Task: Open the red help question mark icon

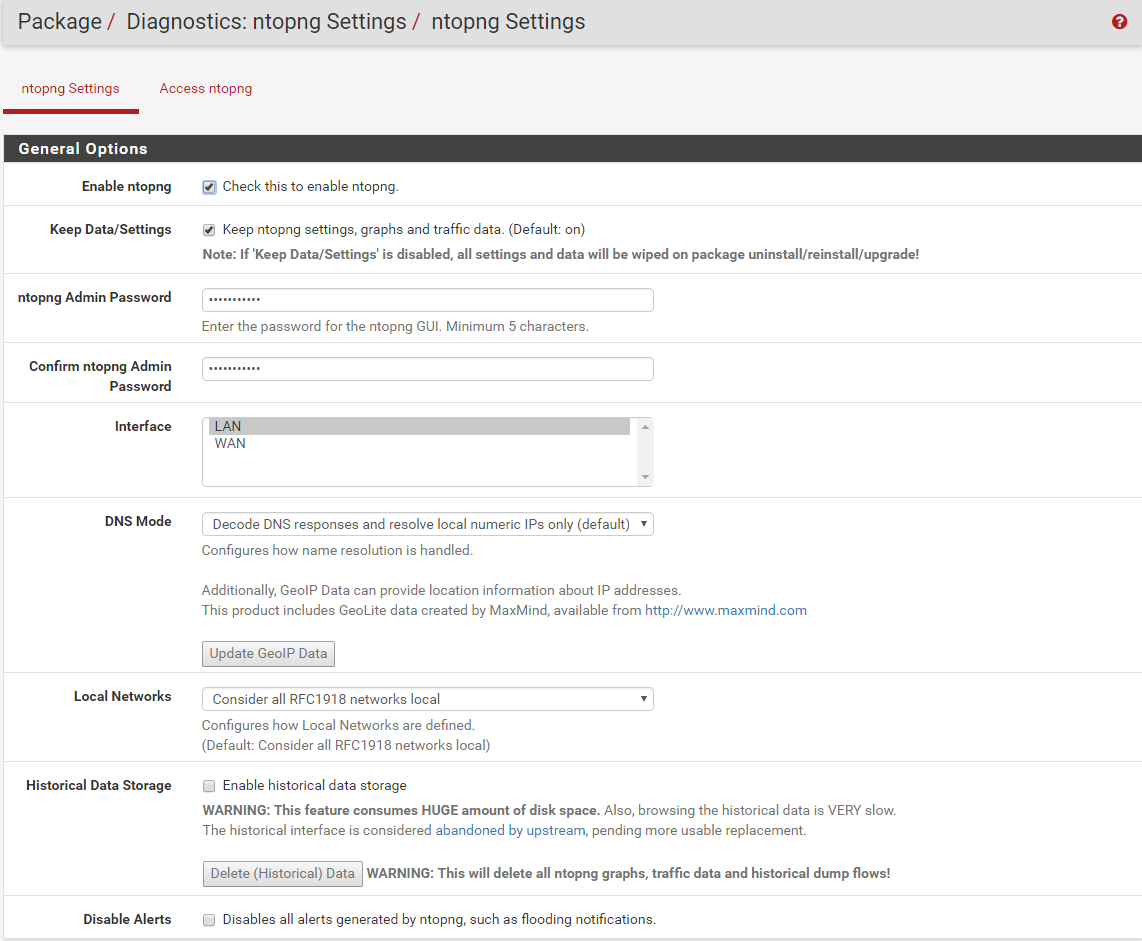Action: coord(1119,22)
